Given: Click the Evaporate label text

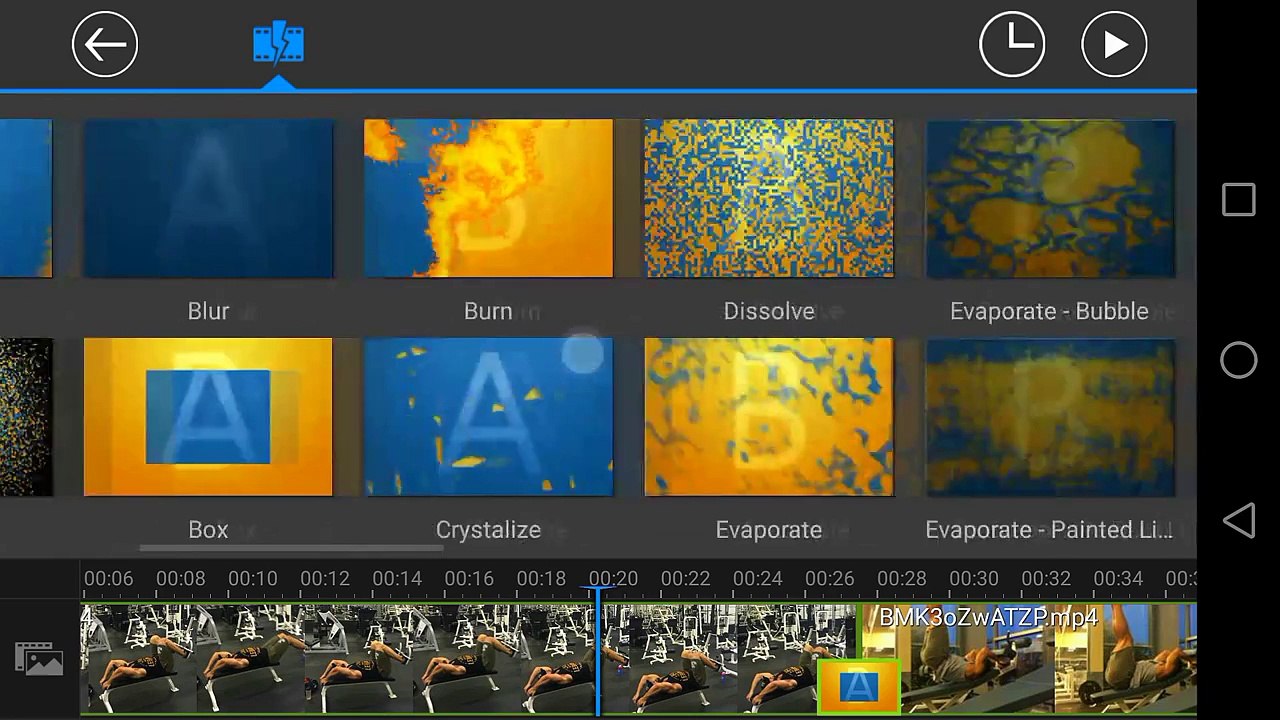Looking at the screenshot, I should pos(769,530).
